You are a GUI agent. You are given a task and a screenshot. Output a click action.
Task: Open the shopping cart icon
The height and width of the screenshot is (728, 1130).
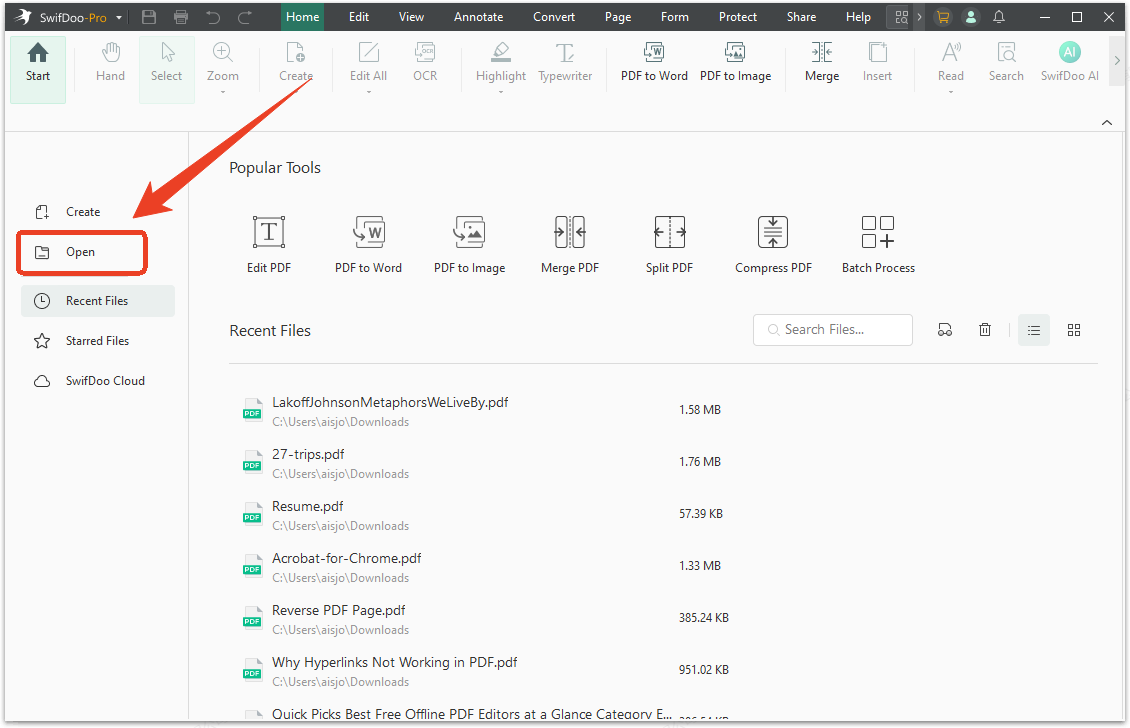point(942,17)
